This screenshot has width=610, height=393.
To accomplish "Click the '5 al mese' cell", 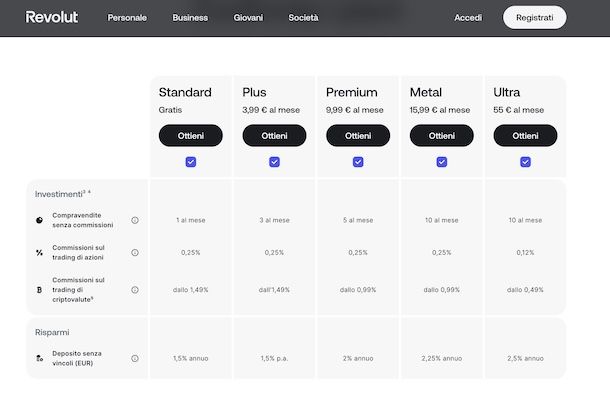I will (x=358, y=220).
